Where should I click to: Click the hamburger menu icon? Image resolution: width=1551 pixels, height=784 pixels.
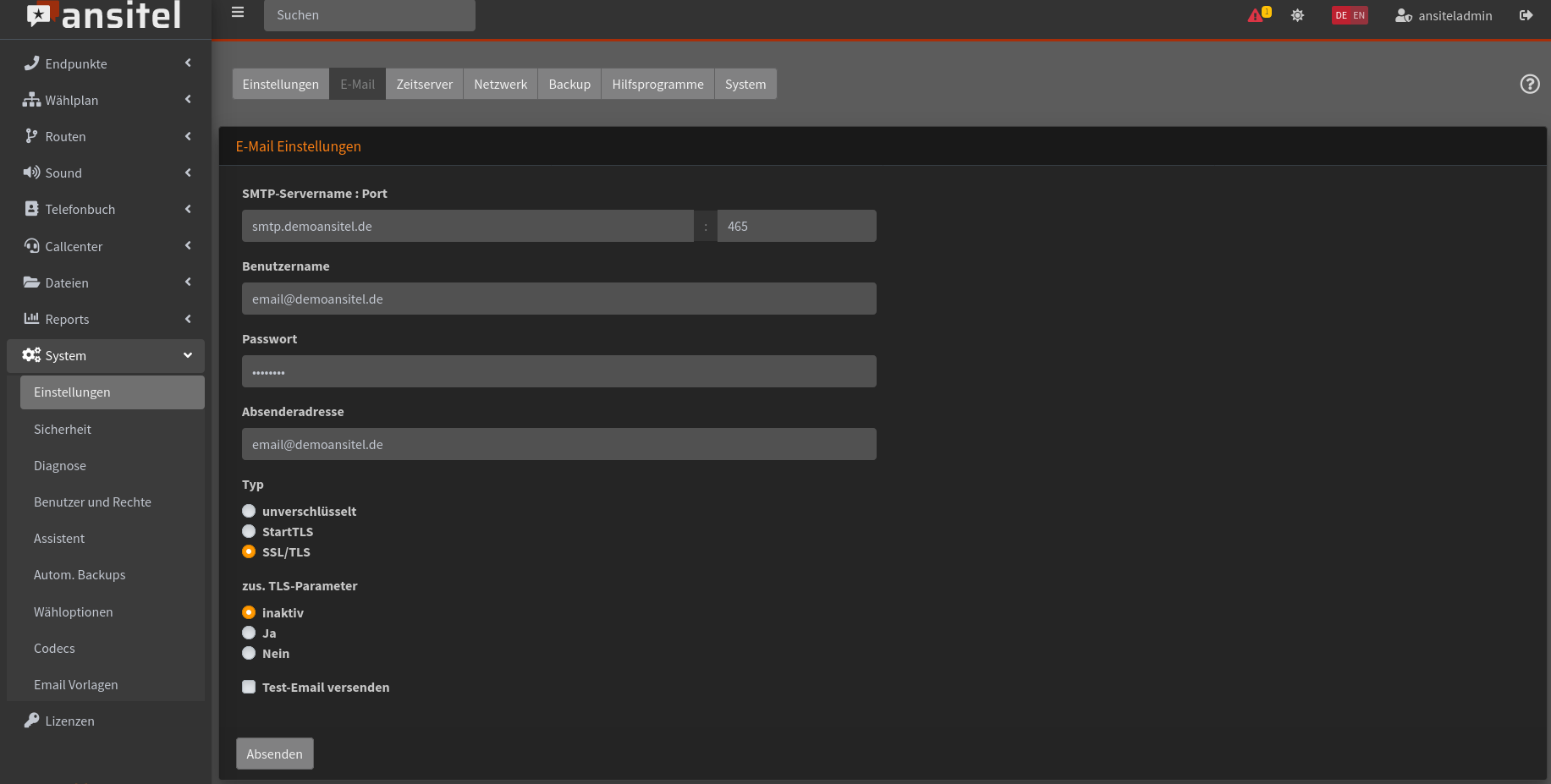click(238, 13)
